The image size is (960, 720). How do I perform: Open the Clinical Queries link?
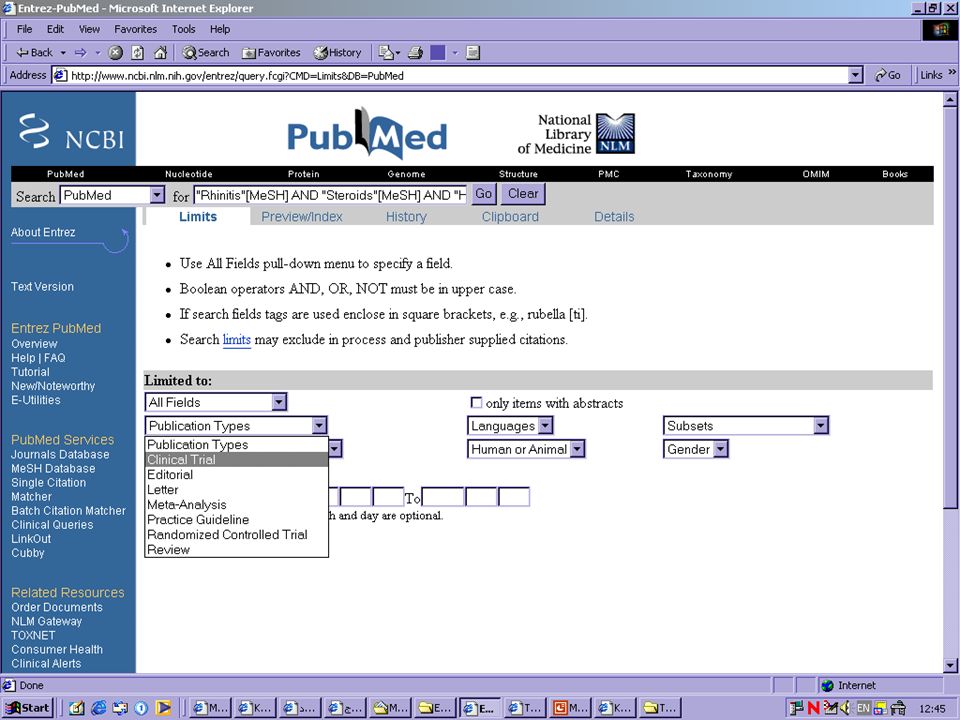(52, 525)
